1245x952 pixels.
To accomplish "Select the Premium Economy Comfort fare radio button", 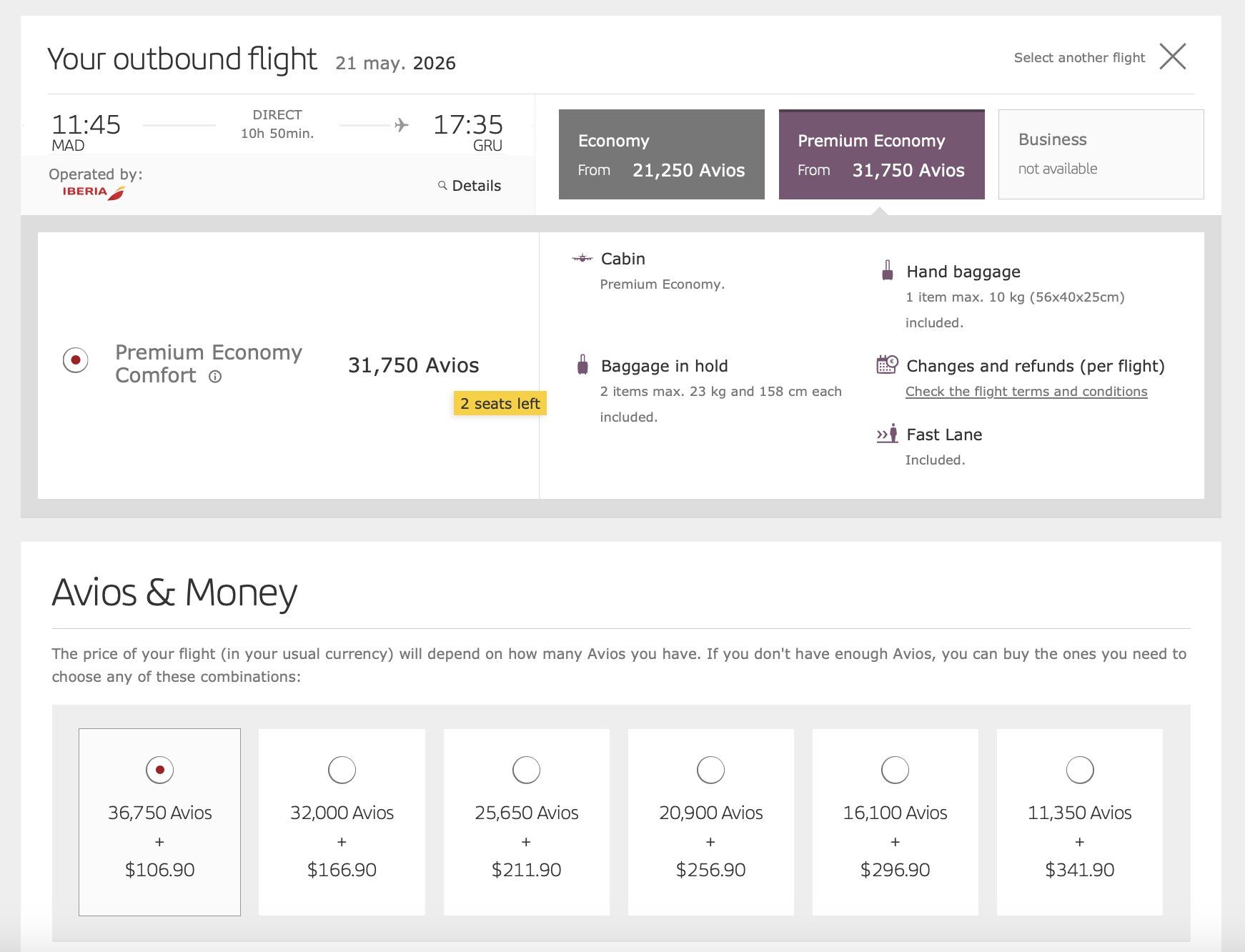I will (76, 360).
